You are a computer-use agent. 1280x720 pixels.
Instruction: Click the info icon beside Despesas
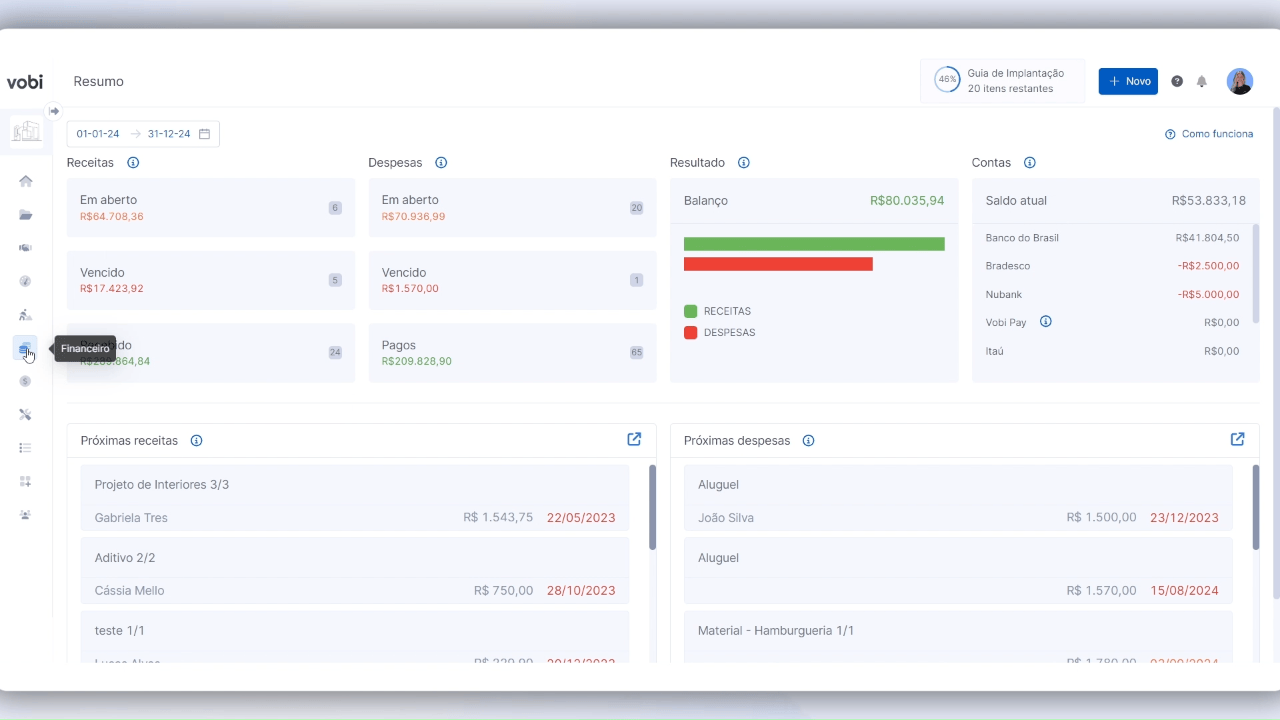point(441,163)
